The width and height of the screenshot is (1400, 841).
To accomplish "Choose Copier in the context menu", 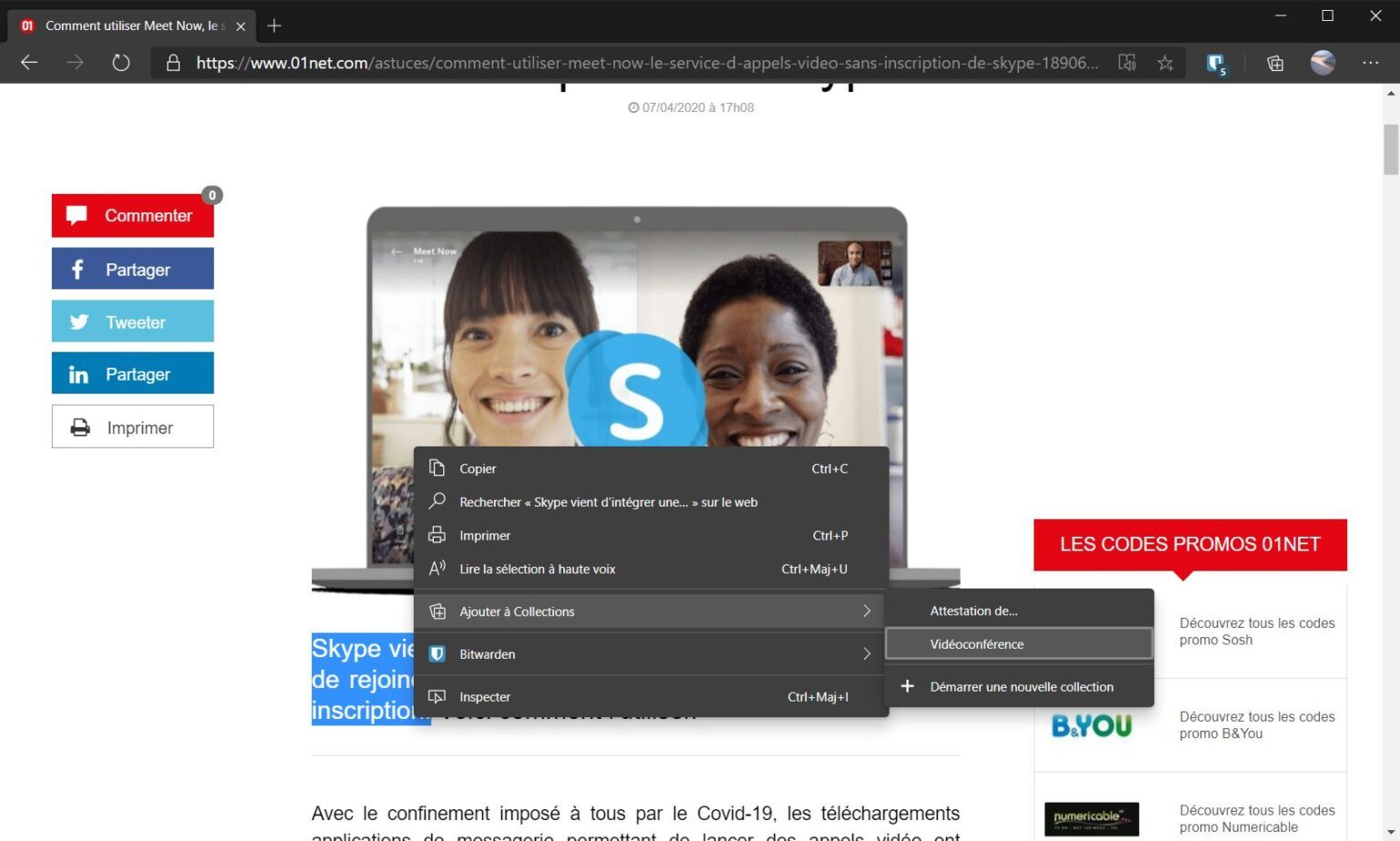I will pos(651,468).
